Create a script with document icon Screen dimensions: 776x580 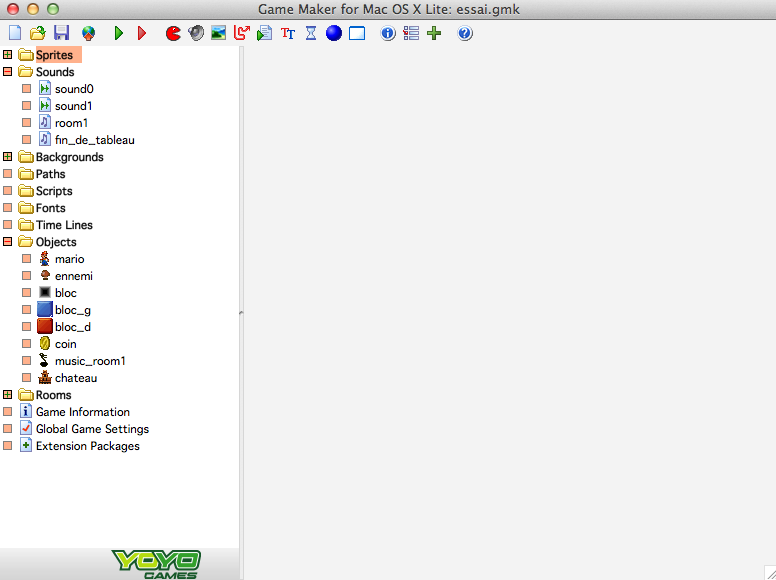264,33
